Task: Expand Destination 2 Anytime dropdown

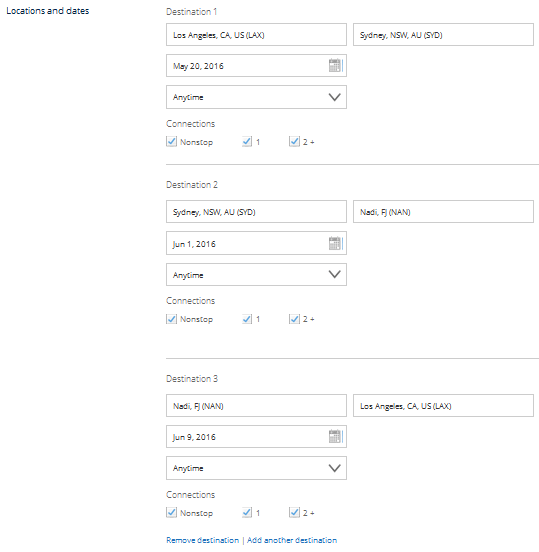Action: pyautogui.click(x=256, y=275)
